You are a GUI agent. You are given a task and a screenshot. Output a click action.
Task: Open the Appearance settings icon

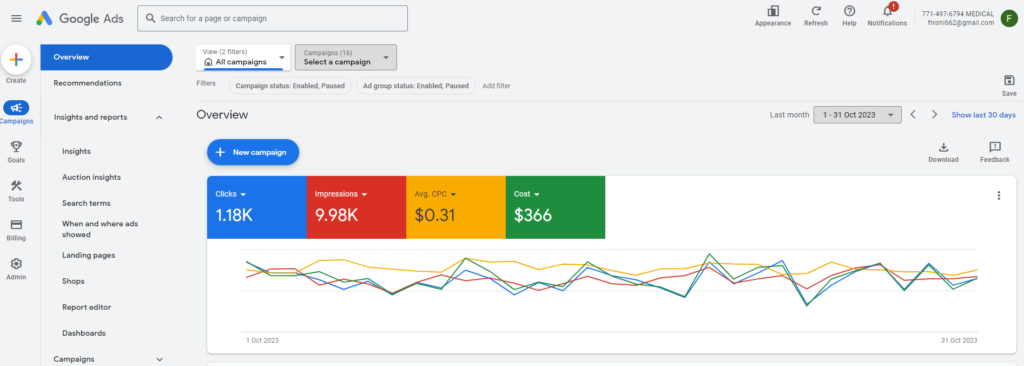click(x=773, y=11)
